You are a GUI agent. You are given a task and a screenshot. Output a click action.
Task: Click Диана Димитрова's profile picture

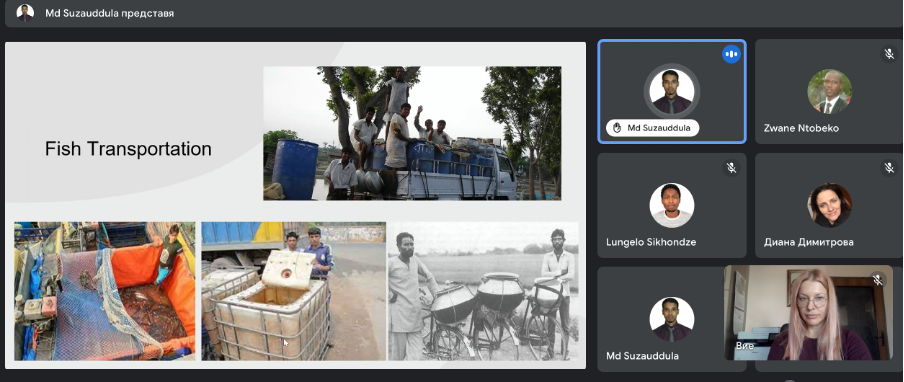[x=830, y=205]
